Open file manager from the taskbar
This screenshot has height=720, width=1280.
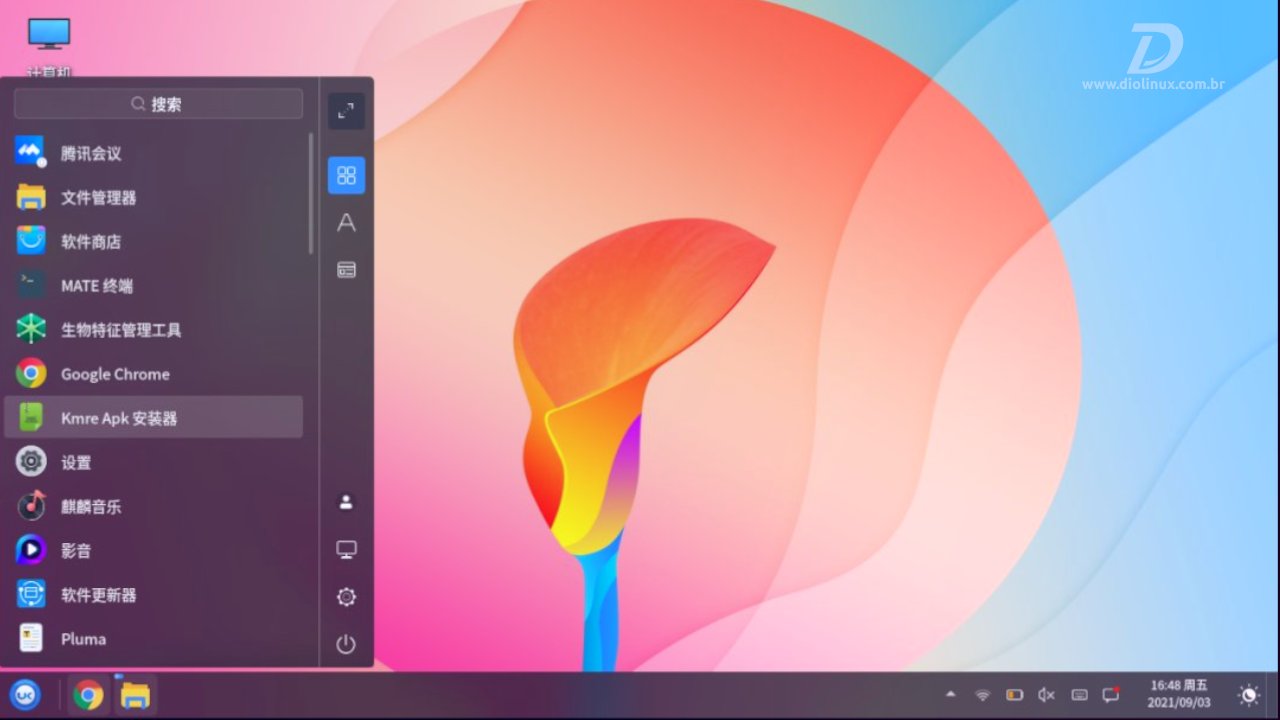point(135,694)
